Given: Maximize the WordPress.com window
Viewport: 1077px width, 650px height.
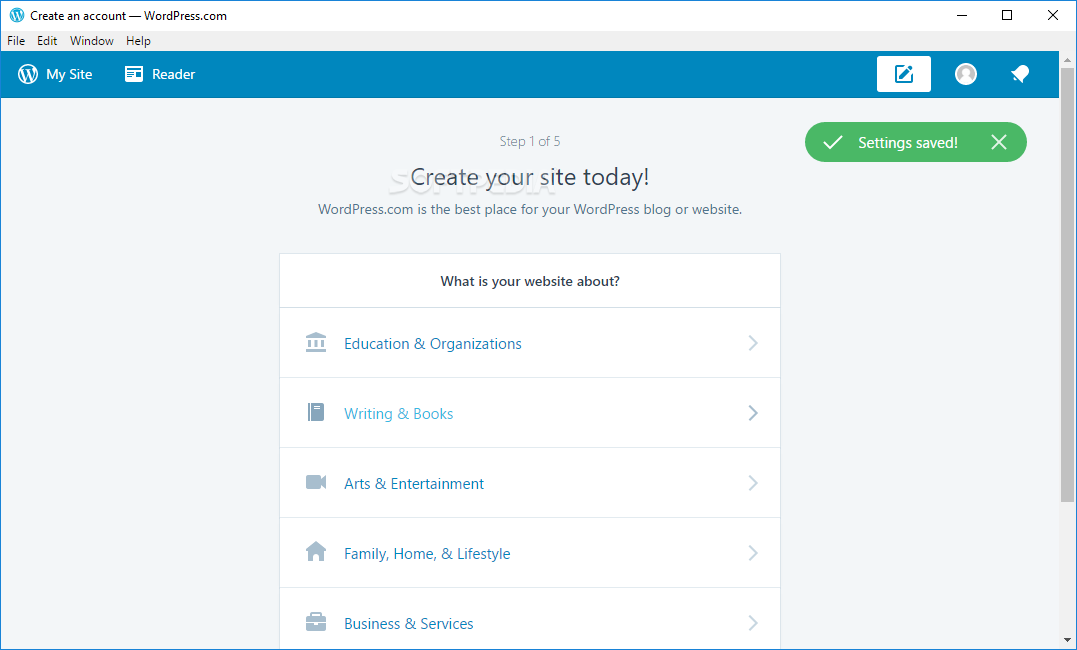Looking at the screenshot, I should 1007,15.
